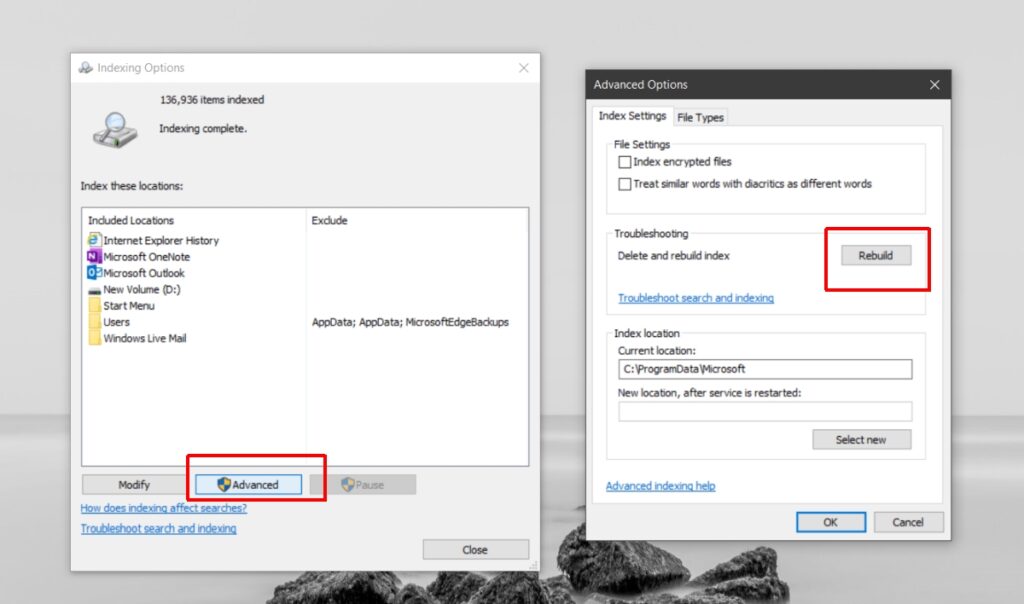Confirm with the OK button
This screenshot has width=1024, height=604.
(829, 521)
